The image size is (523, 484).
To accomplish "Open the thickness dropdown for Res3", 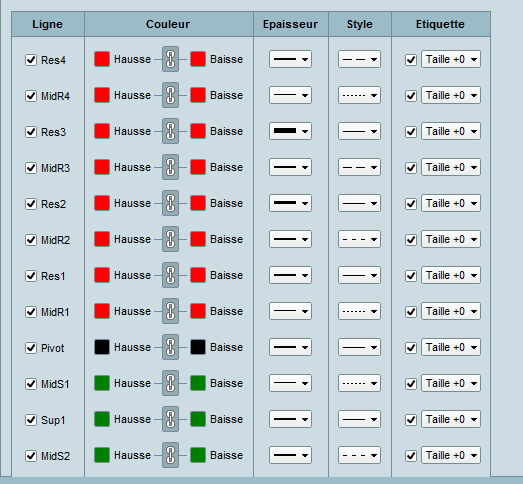I will [x=290, y=131].
